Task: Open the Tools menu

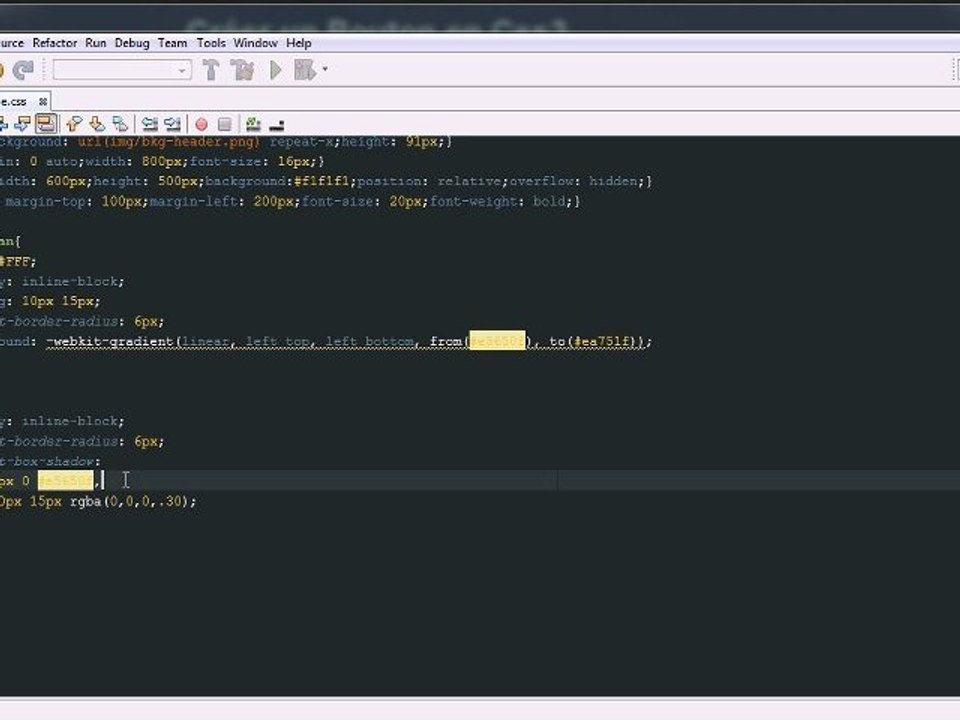Action: pos(211,43)
